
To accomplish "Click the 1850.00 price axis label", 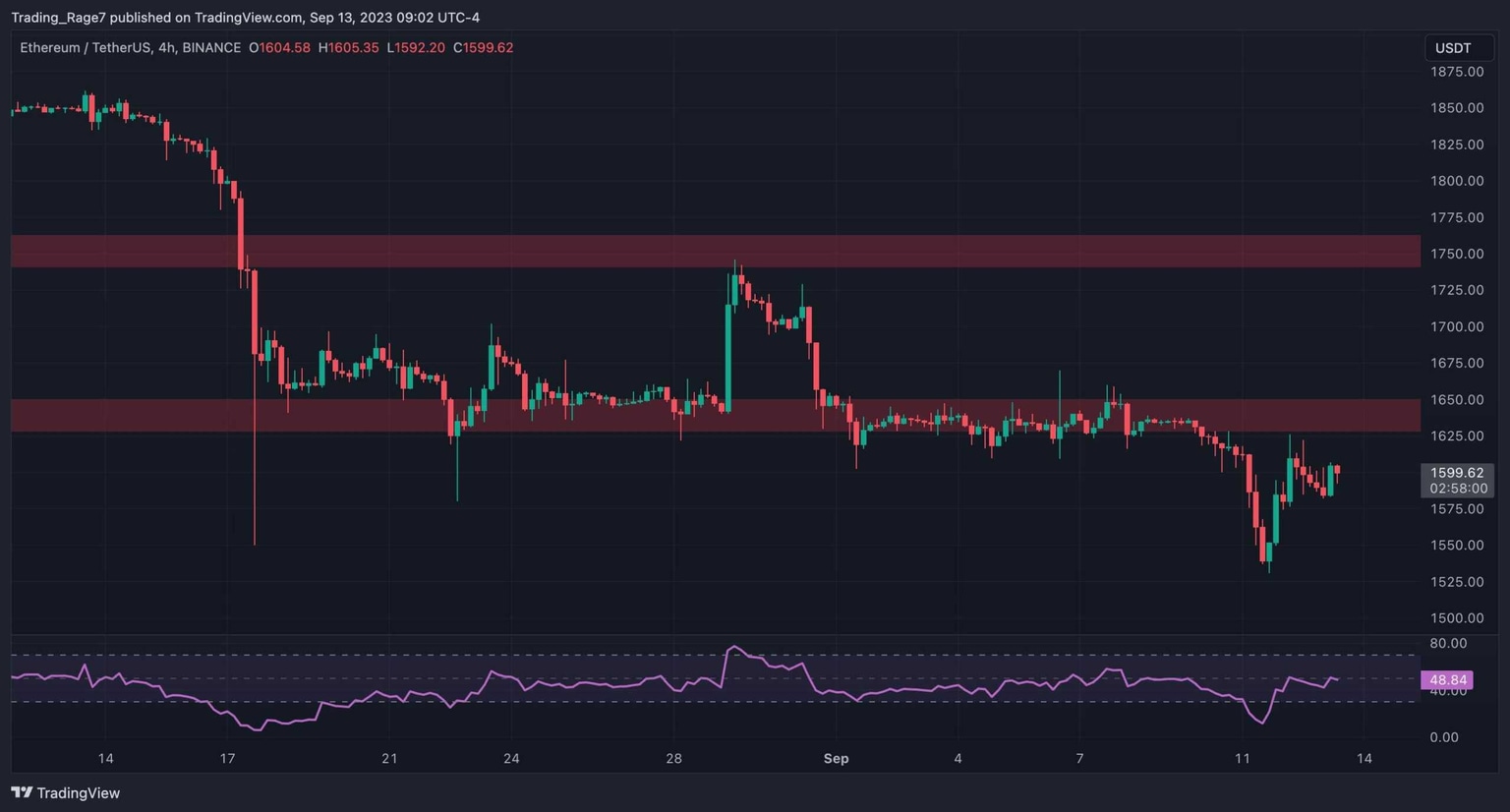I will coord(1457,108).
